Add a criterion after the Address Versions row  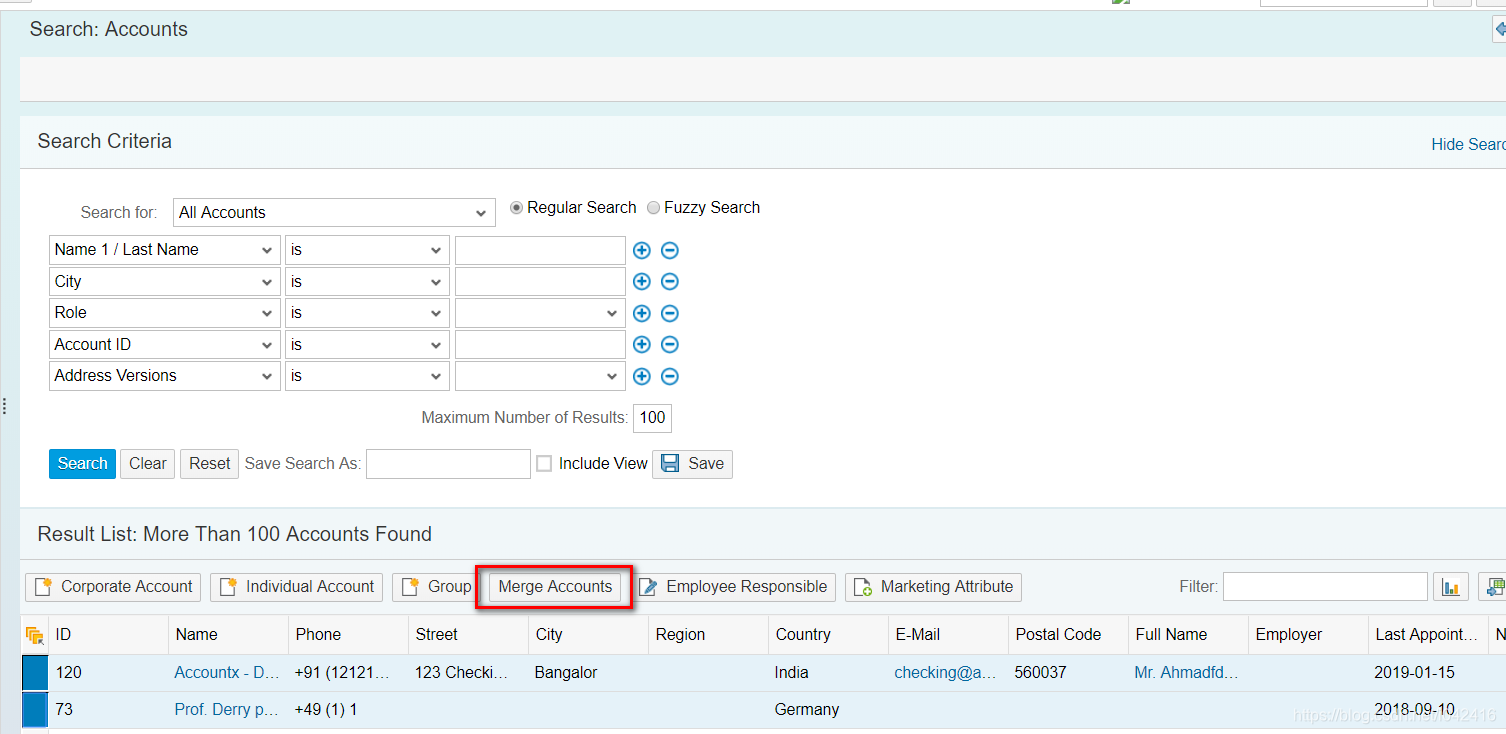pyautogui.click(x=642, y=376)
